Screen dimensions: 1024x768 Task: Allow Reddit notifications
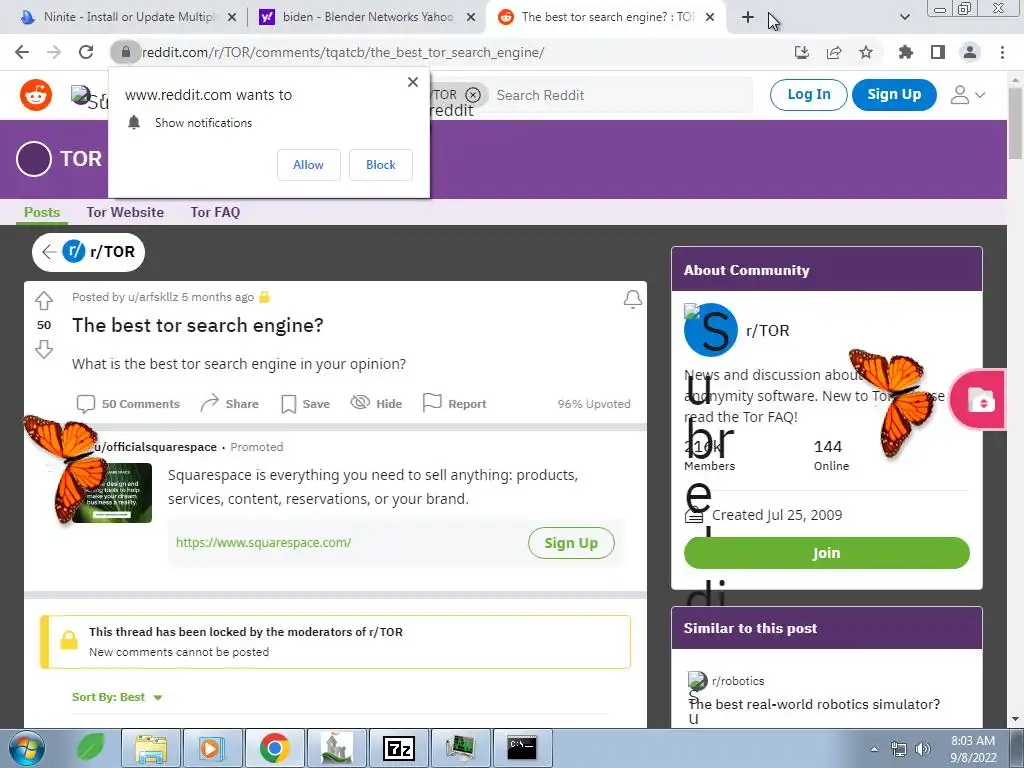(x=308, y=165)
